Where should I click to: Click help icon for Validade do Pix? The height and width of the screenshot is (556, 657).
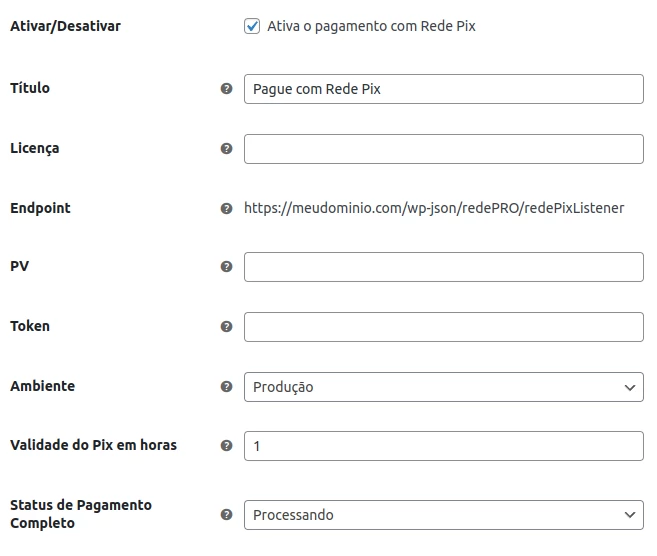pyautogui.click(x=226, y=446)
